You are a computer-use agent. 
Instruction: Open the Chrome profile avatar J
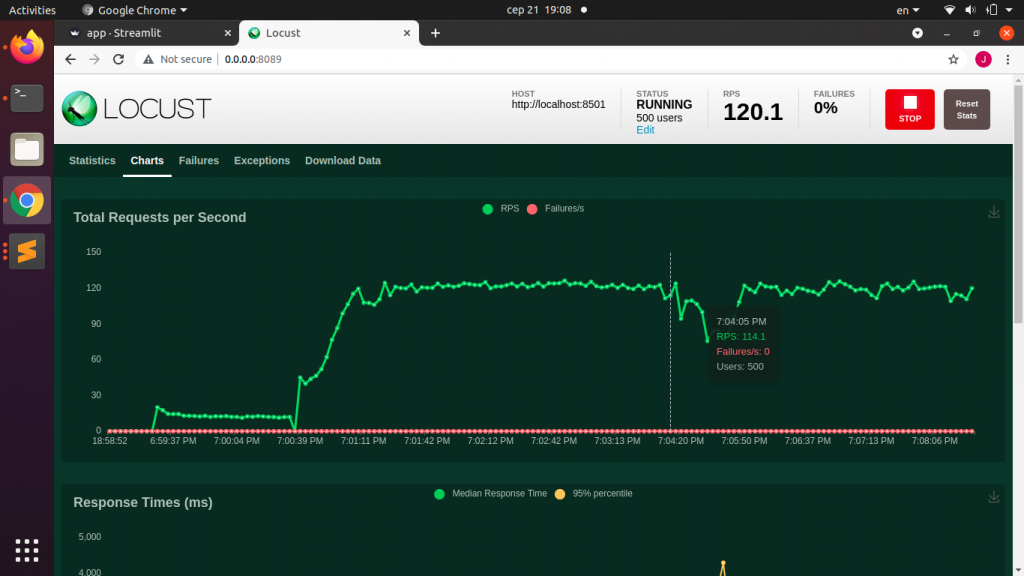[x=983, y=59]
